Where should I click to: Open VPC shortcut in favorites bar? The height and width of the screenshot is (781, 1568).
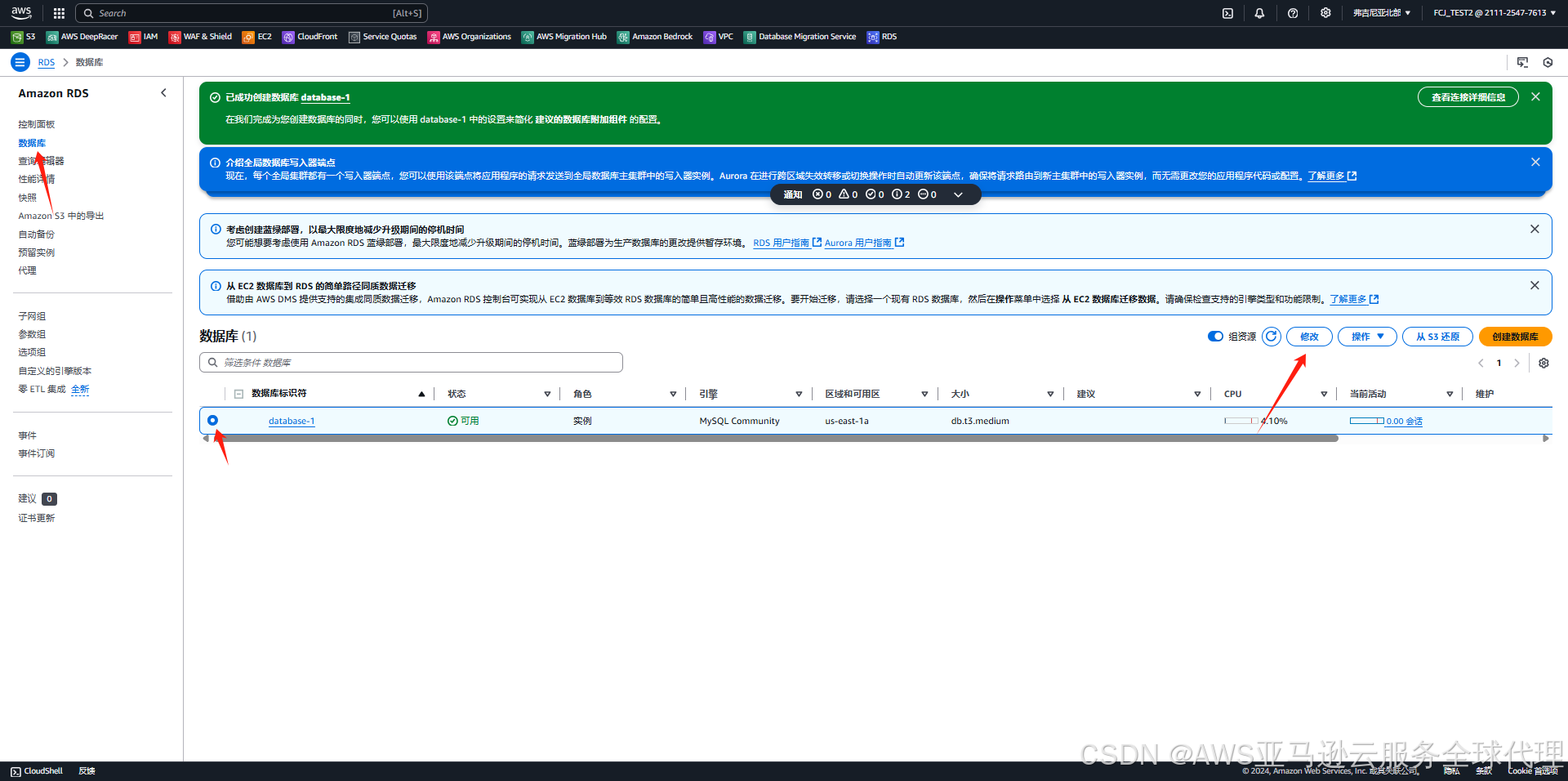click(x=719, y=37)
